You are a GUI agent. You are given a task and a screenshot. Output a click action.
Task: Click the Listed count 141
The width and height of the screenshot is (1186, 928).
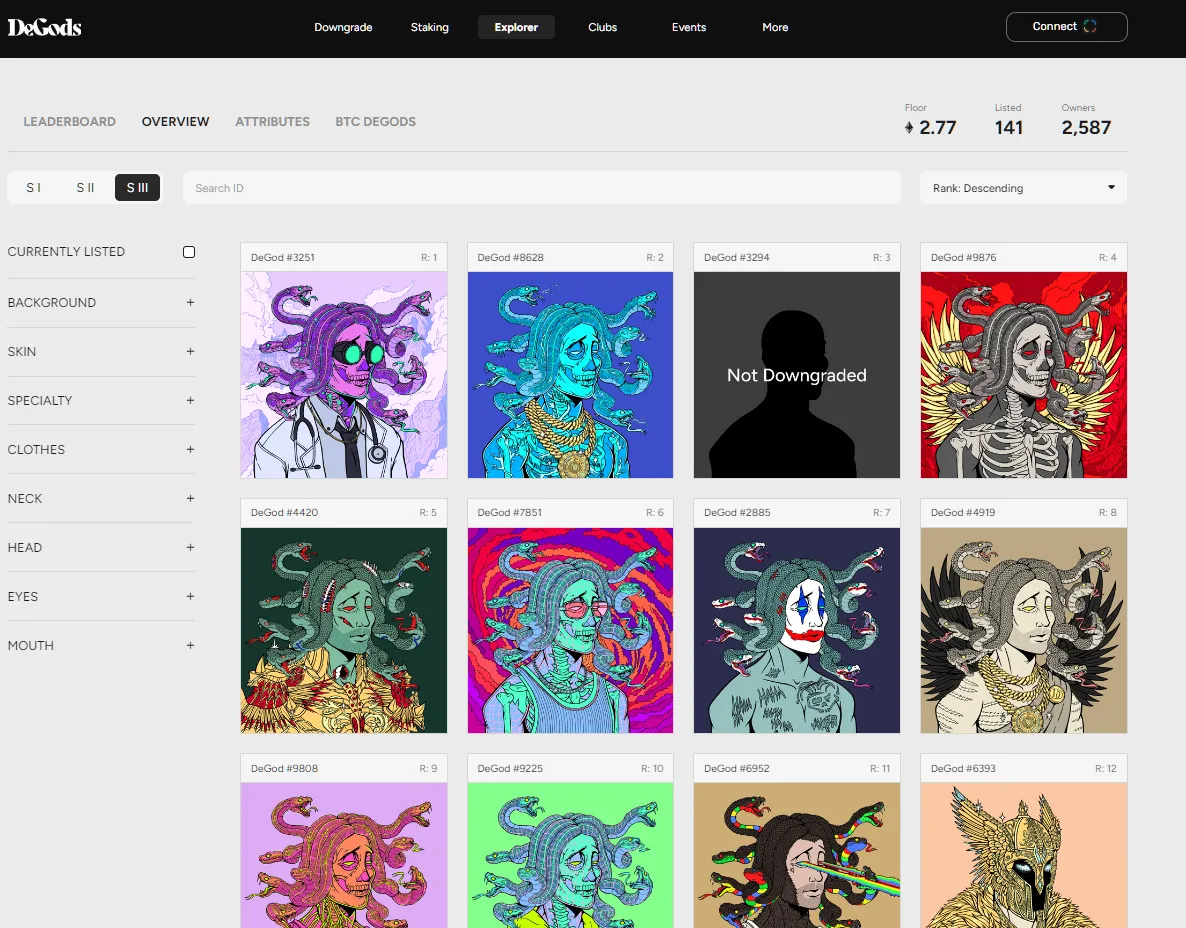pyautogui.click(x=1009, y=128)
